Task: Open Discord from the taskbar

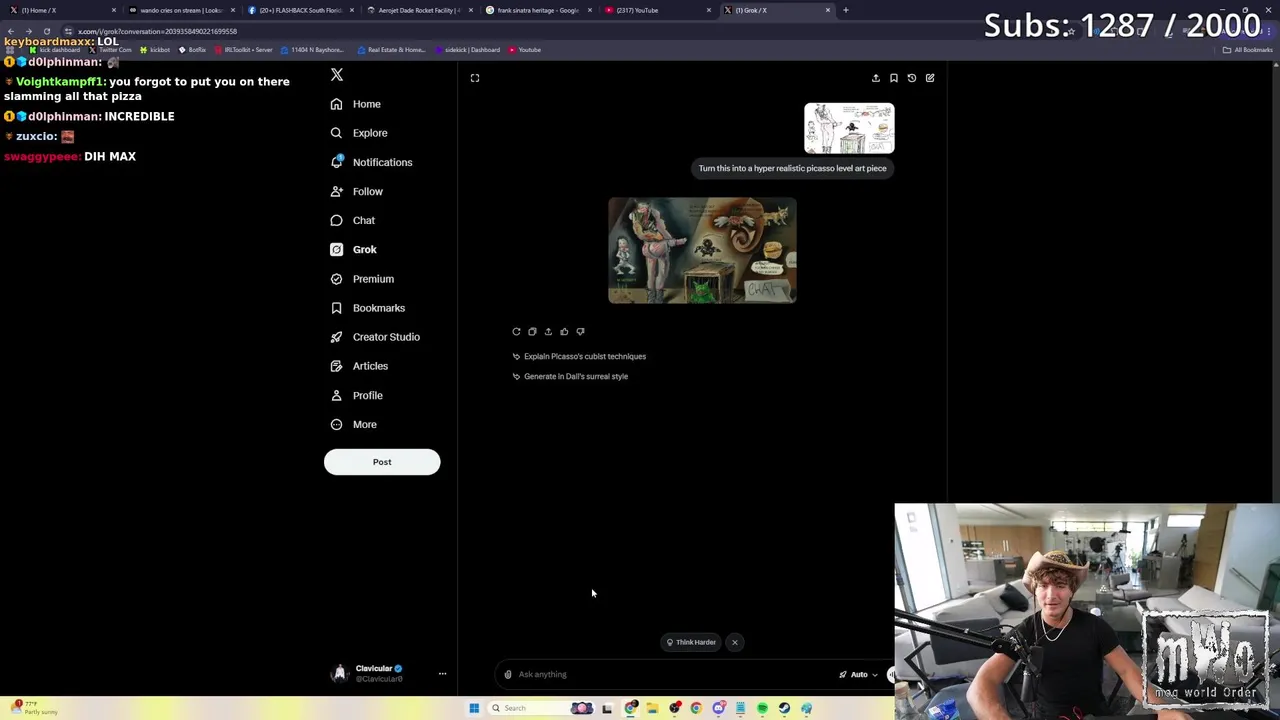Action: (x=719, y=708)
